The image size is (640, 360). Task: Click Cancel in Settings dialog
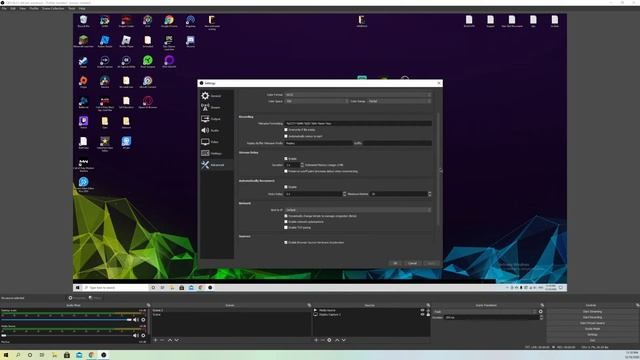412,263
